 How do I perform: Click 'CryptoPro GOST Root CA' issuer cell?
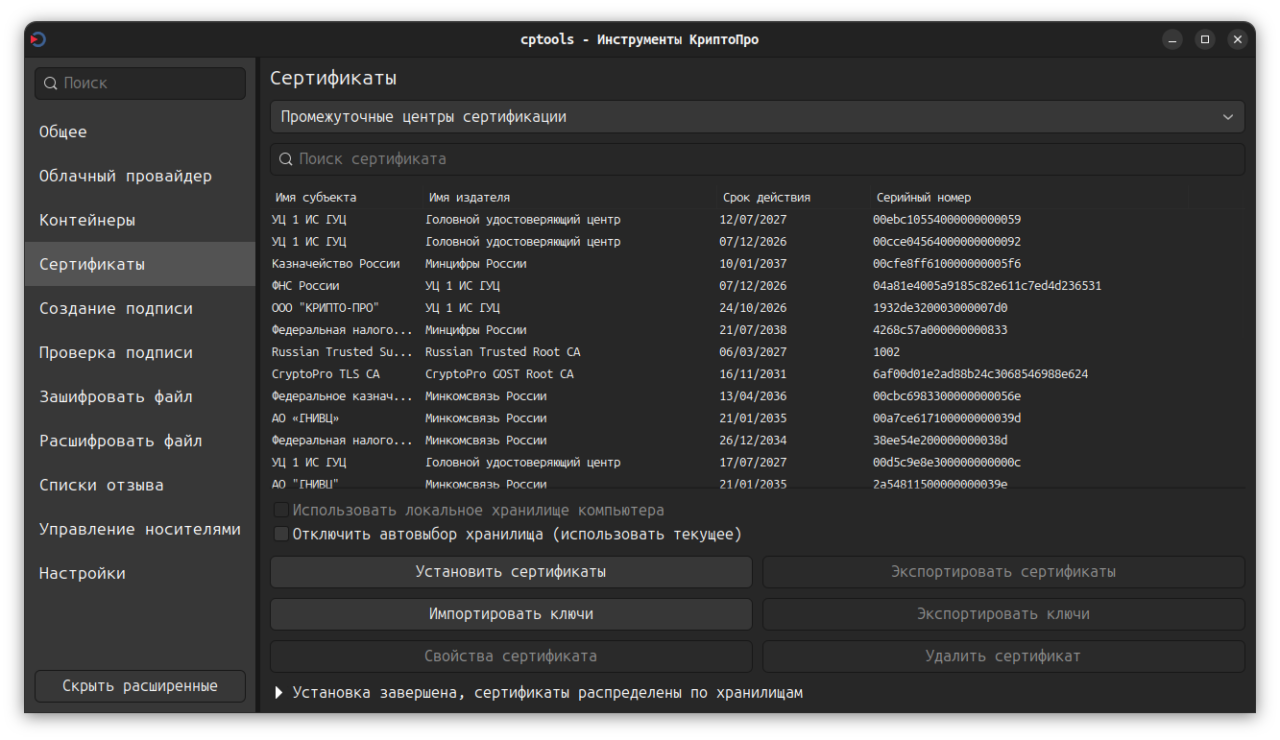[x=499, y=374]
